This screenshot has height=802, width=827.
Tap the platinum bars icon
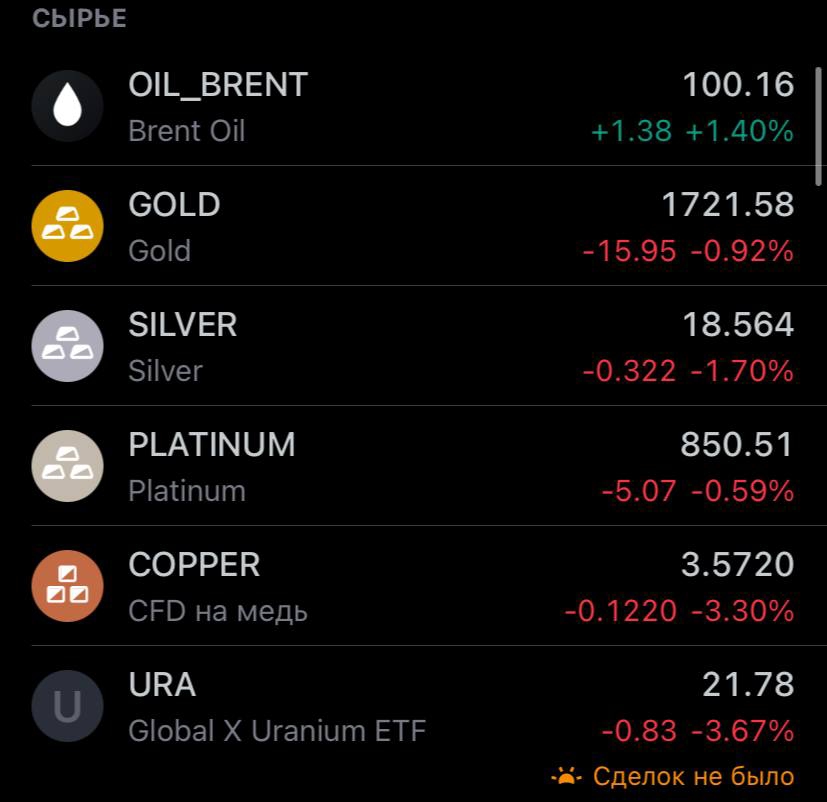coord(68,466)
